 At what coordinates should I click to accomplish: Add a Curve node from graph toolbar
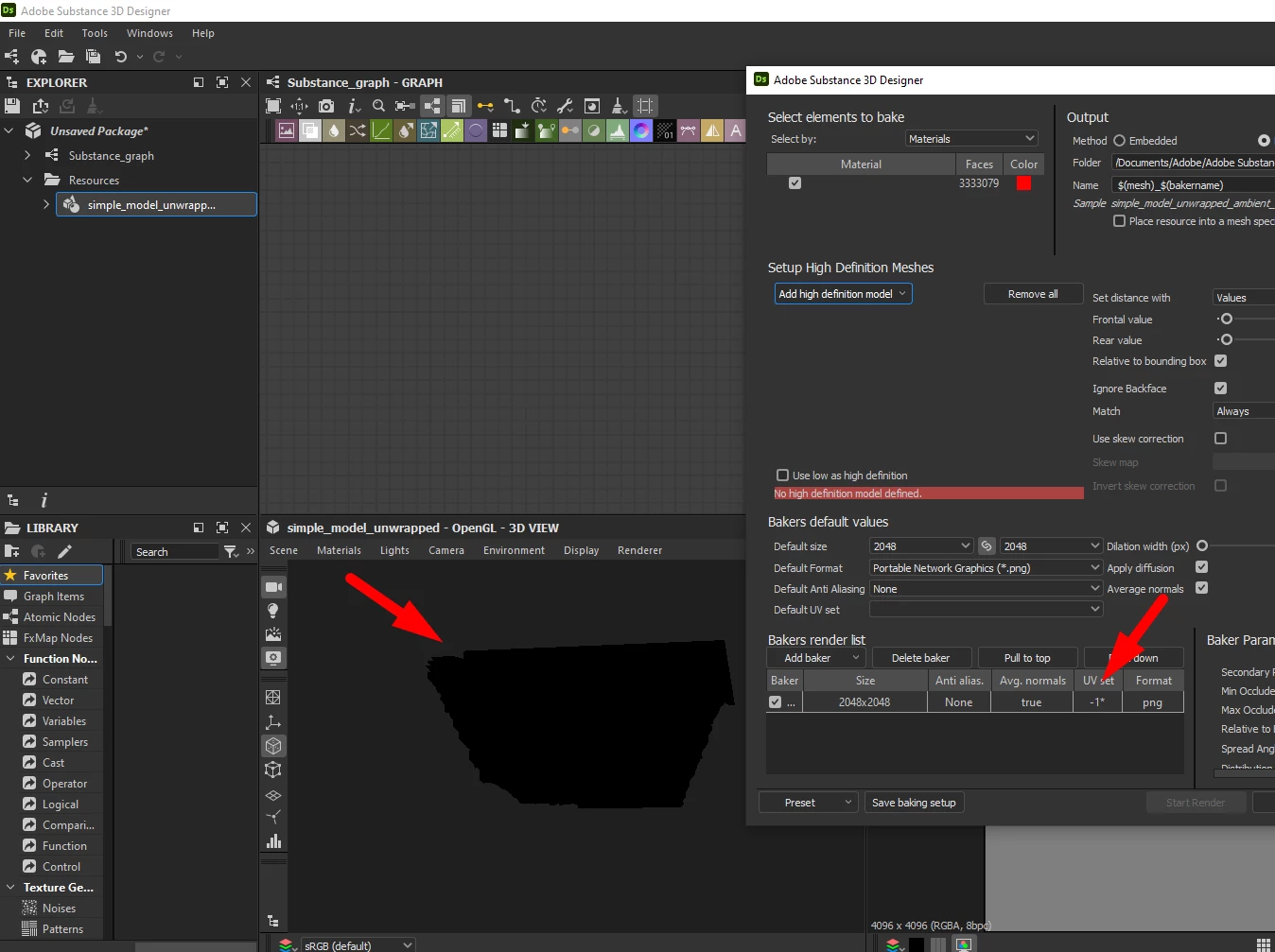(x=381, y=130)
